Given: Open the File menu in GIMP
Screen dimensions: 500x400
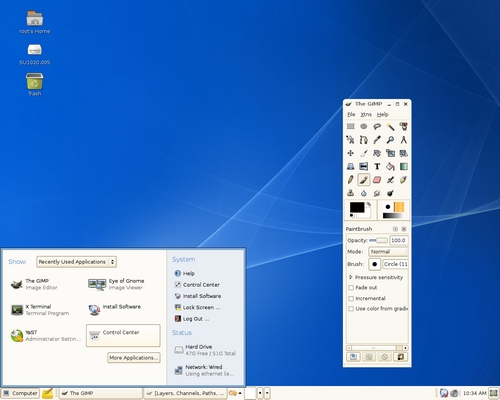Looking at the screenshot, I should pyautogui.click(x=351, y=114).
